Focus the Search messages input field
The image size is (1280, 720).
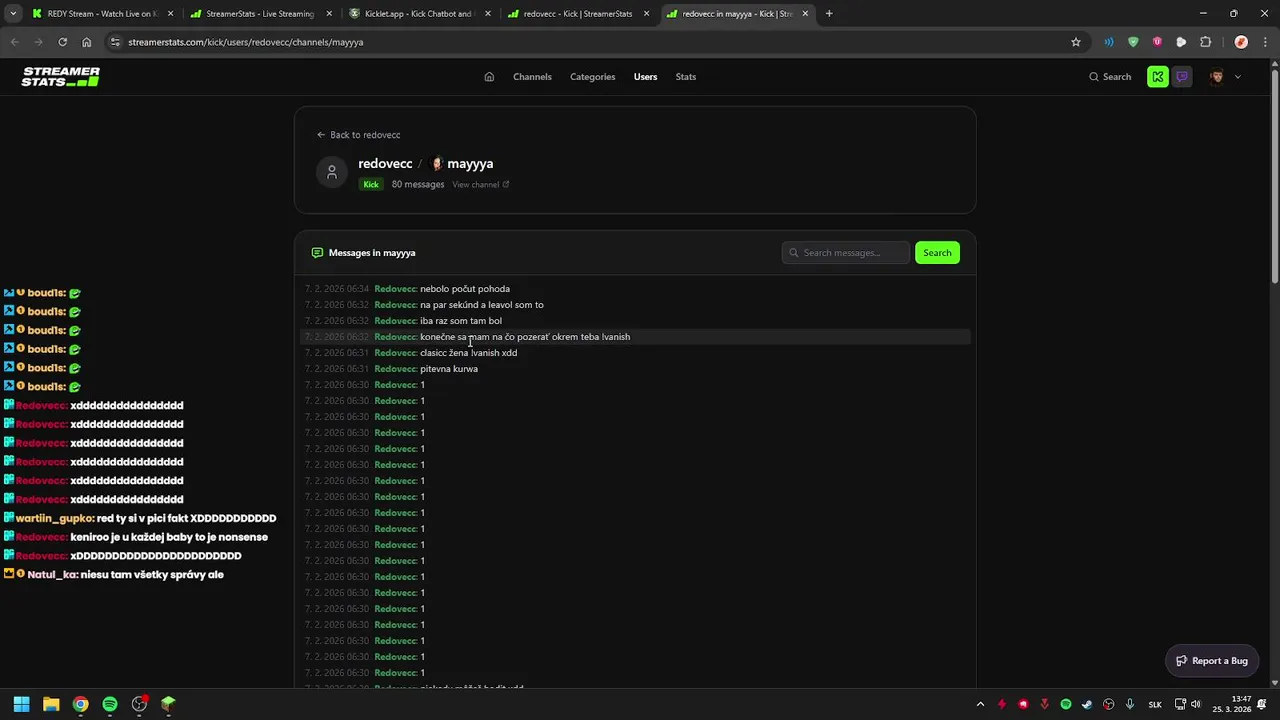[846, 253]
